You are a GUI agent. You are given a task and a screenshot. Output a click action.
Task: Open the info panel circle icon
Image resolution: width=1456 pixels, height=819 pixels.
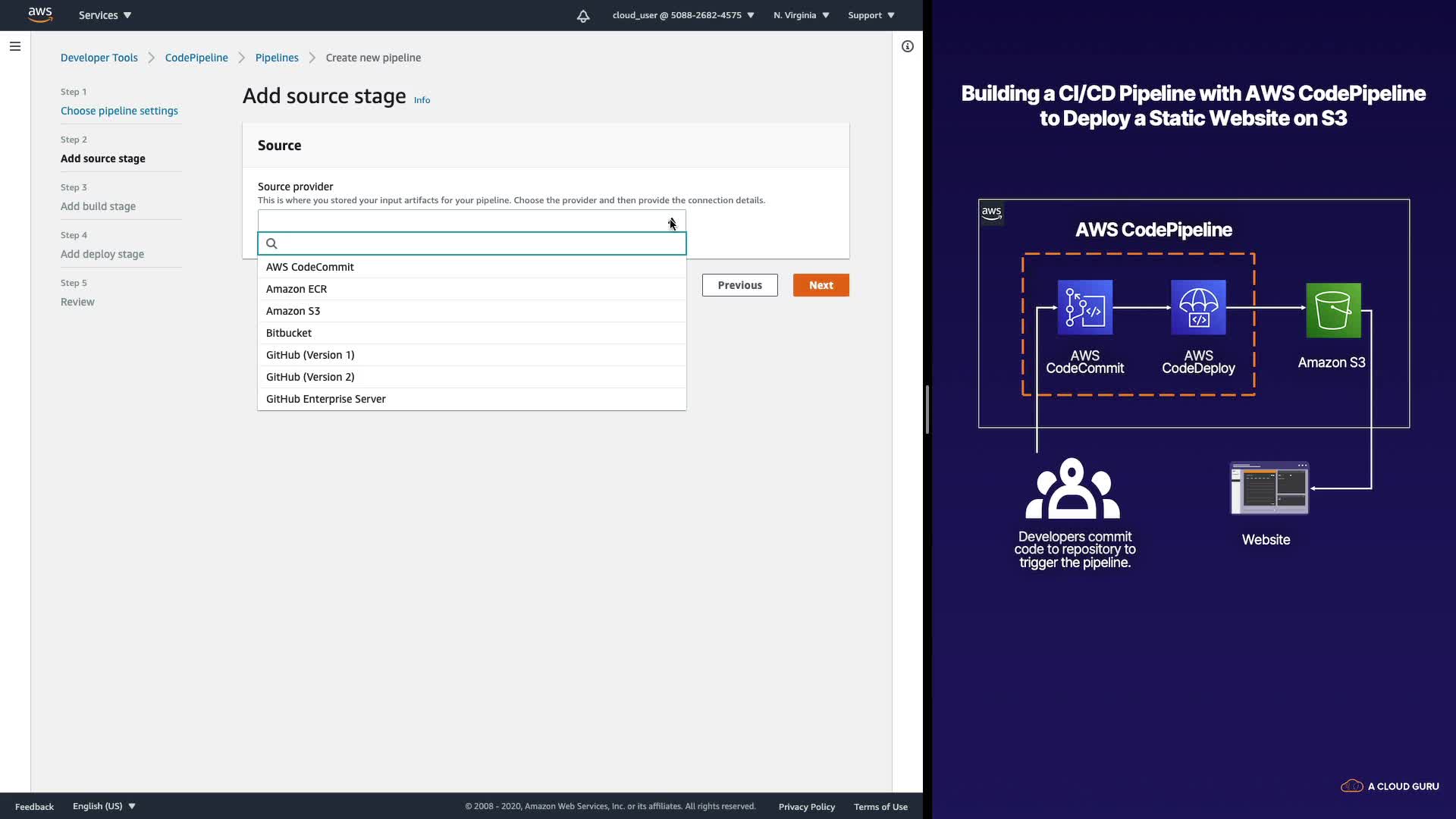[907, 46]
